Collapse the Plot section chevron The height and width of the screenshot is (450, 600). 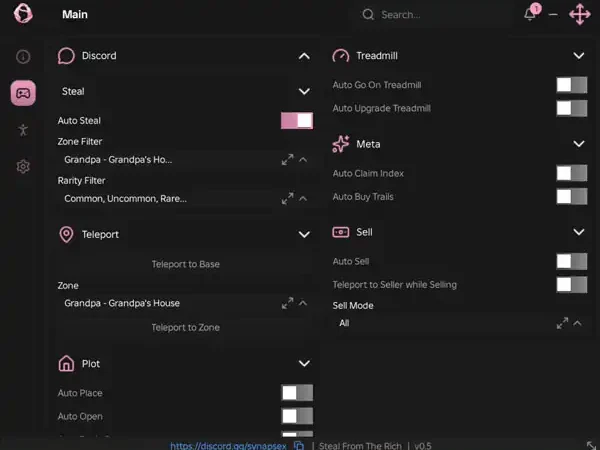click(304, 363)
